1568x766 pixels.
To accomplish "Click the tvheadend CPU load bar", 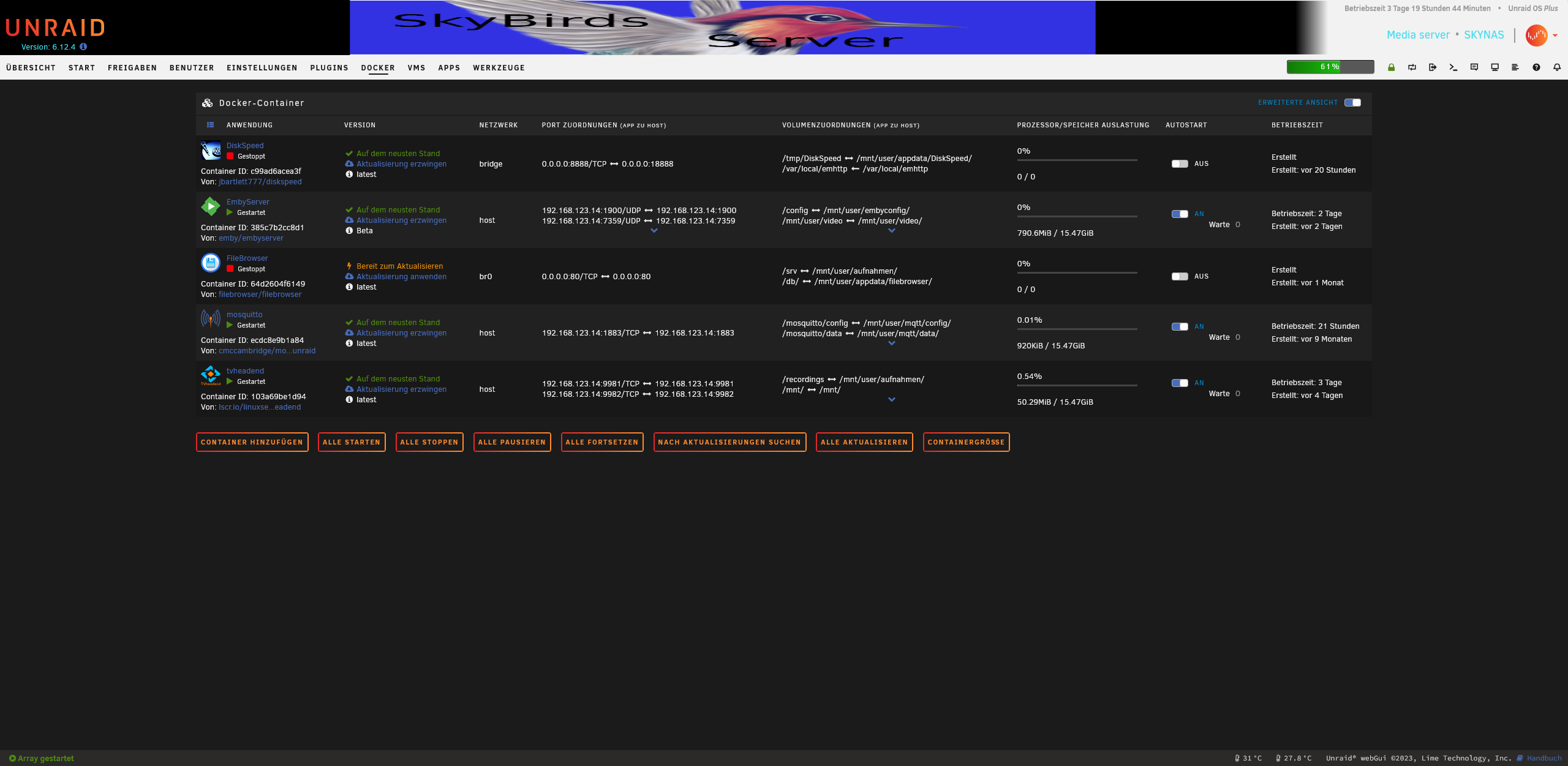I will point(1077,385).
